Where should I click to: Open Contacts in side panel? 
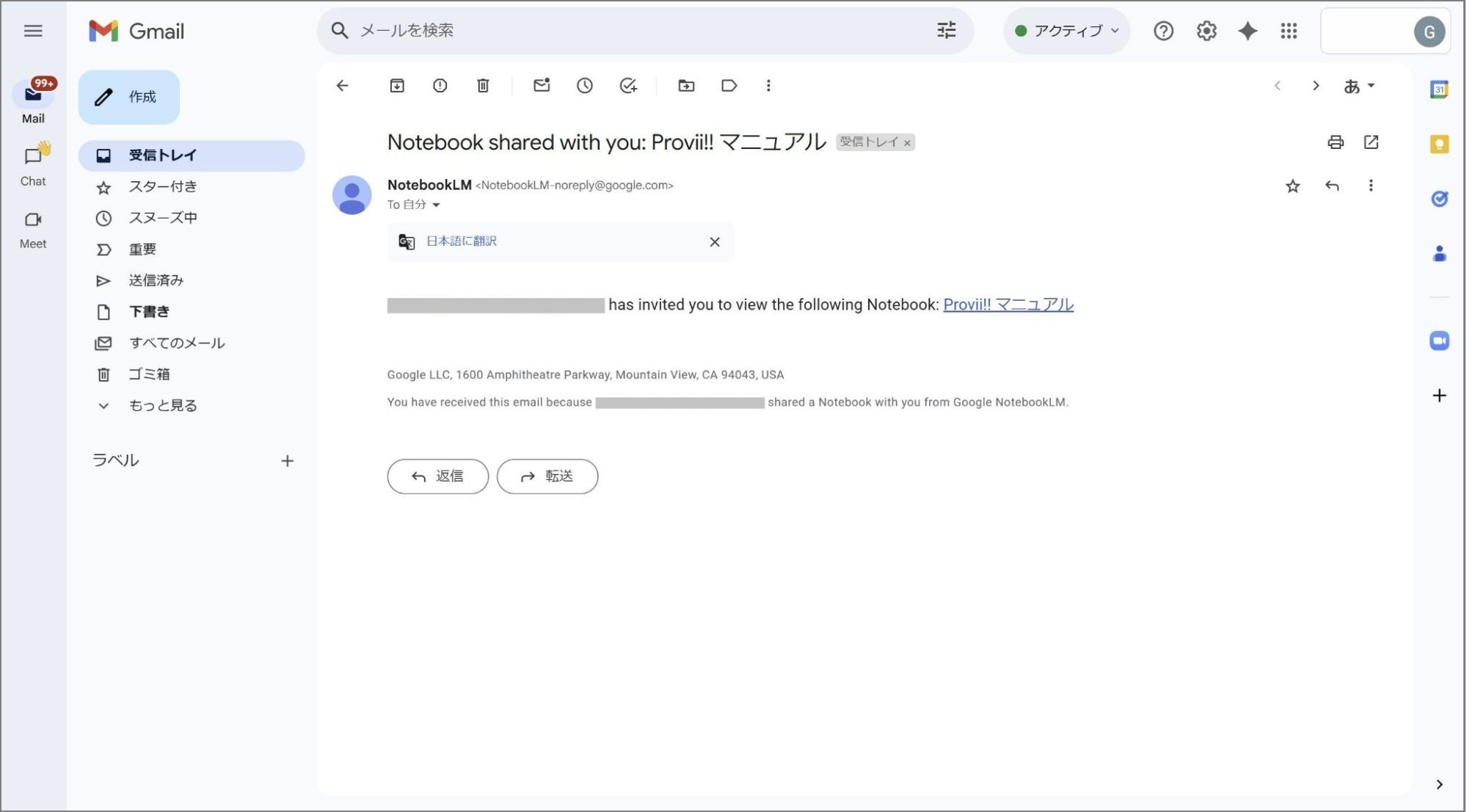tap(1439, 254)
